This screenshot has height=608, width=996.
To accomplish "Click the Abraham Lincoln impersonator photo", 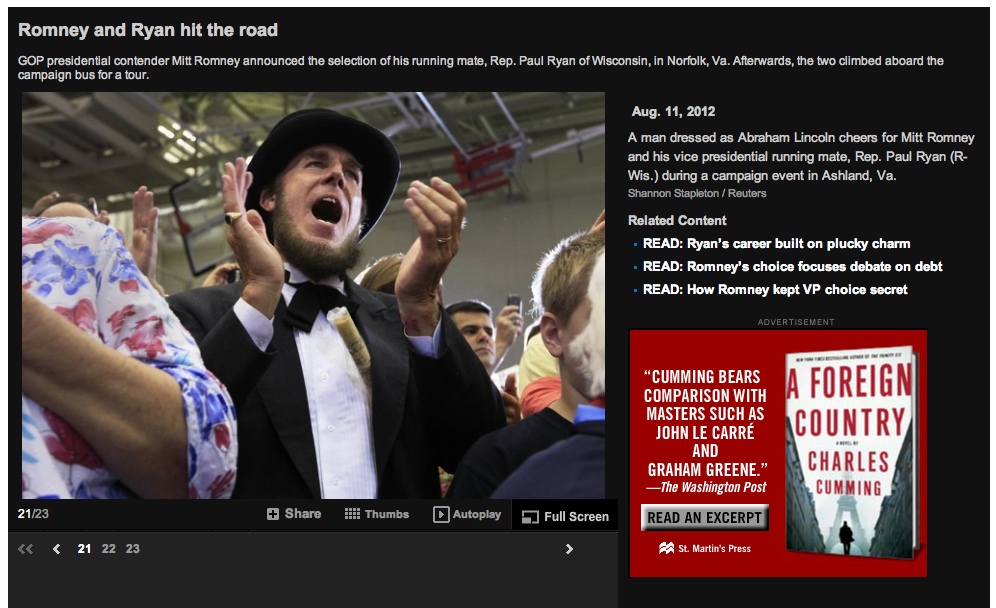I will click(x=313, y=295).
